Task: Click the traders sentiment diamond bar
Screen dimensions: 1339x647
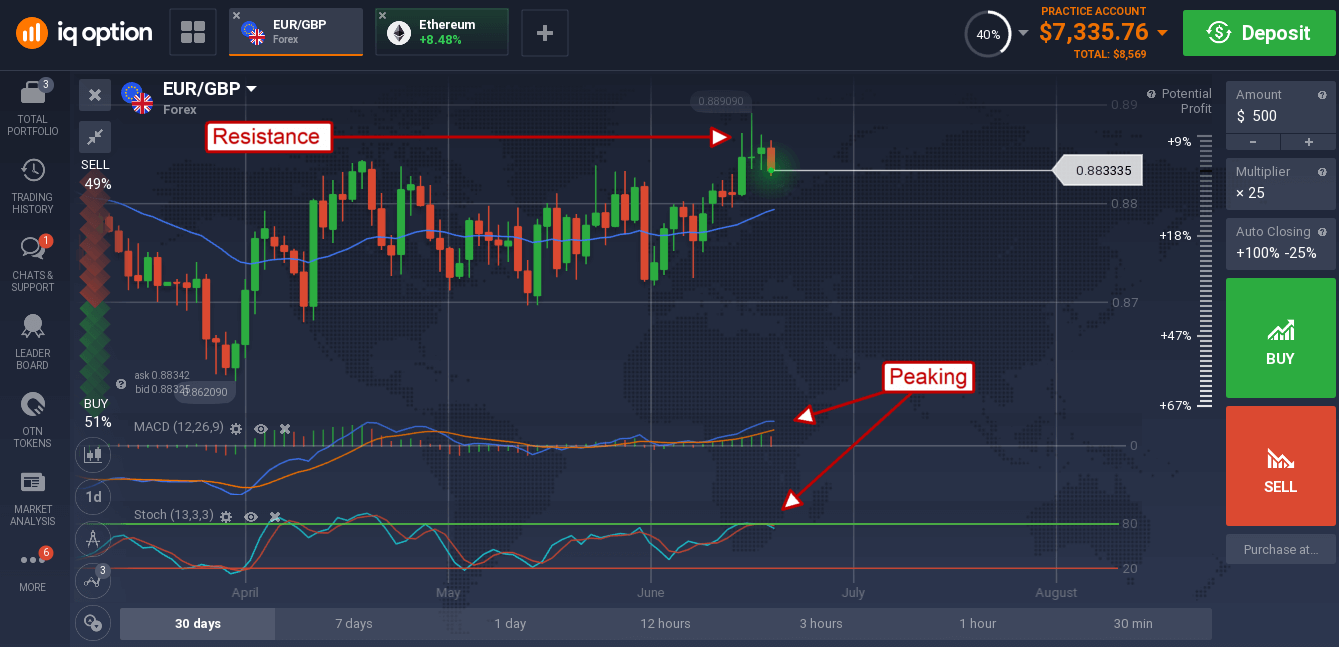Action: [x=95, y=295]
